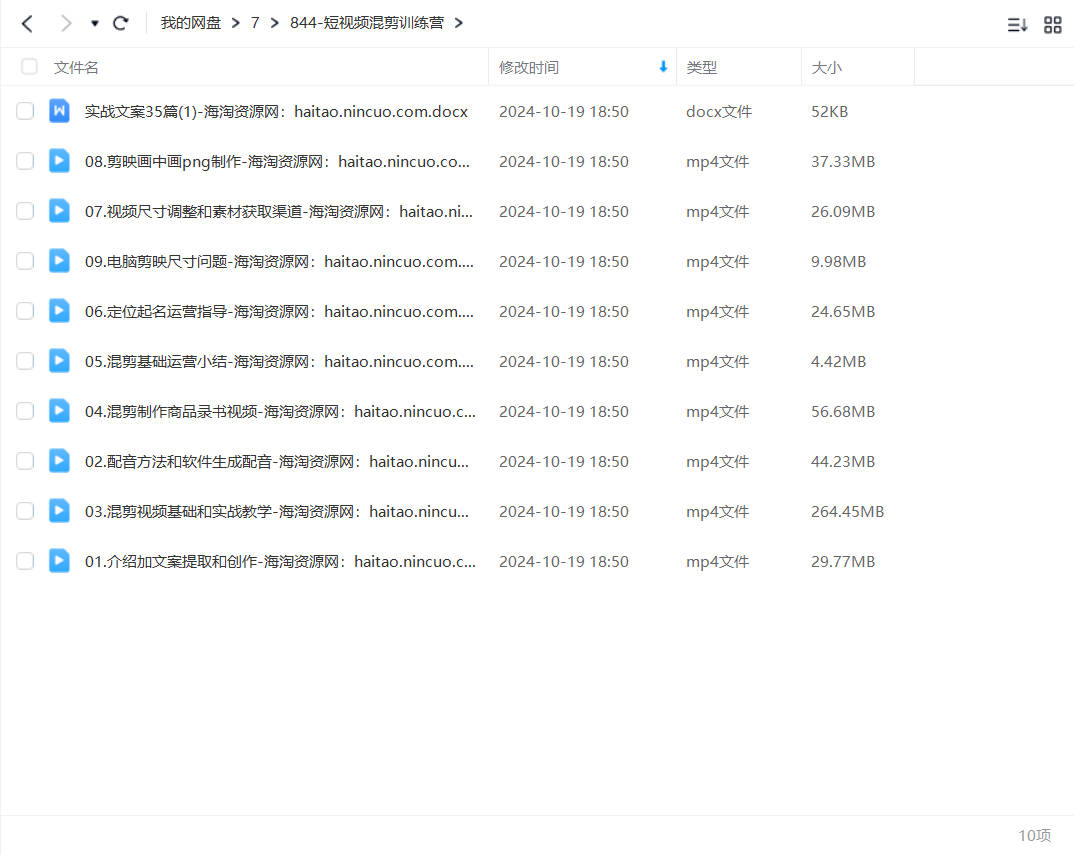
Task: Check the box for 实战文案35篇 docx
Action: (25, 111)
